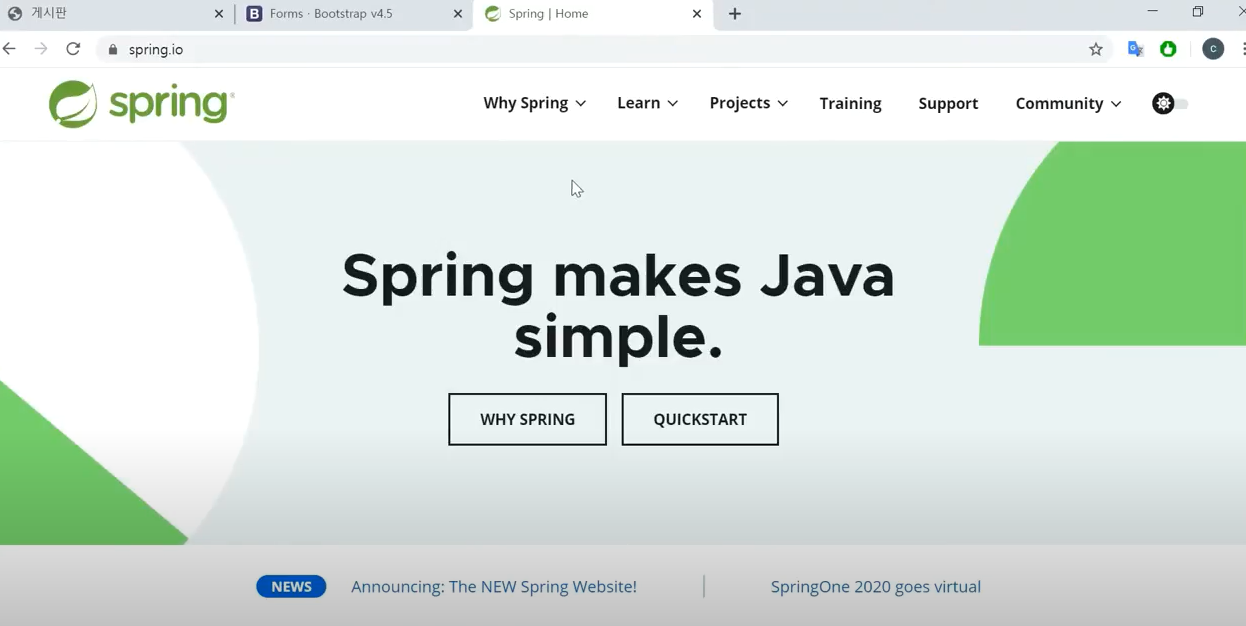The height and width of the screenshot is (626, 1246).
Task: Switch to the Forms Bootstrap v4.5 tab
Action: [354, 14]
